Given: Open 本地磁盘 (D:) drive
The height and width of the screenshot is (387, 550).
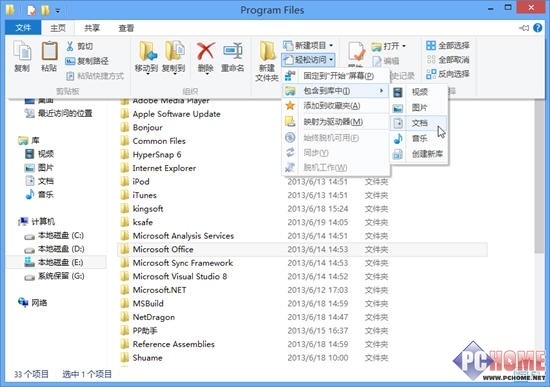Looking at the screenshot, I should point(54,249).
